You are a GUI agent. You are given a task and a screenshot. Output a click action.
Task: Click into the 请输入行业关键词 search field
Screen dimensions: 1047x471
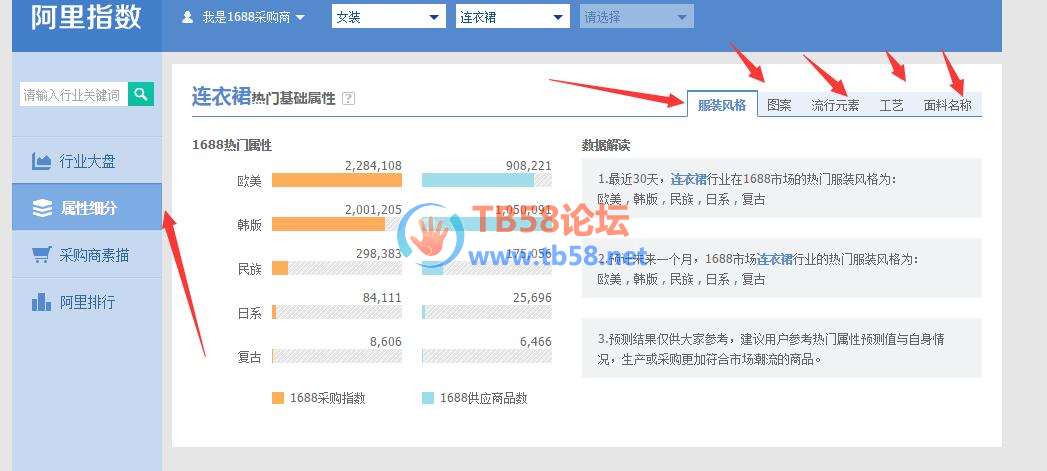coord(74,95)
